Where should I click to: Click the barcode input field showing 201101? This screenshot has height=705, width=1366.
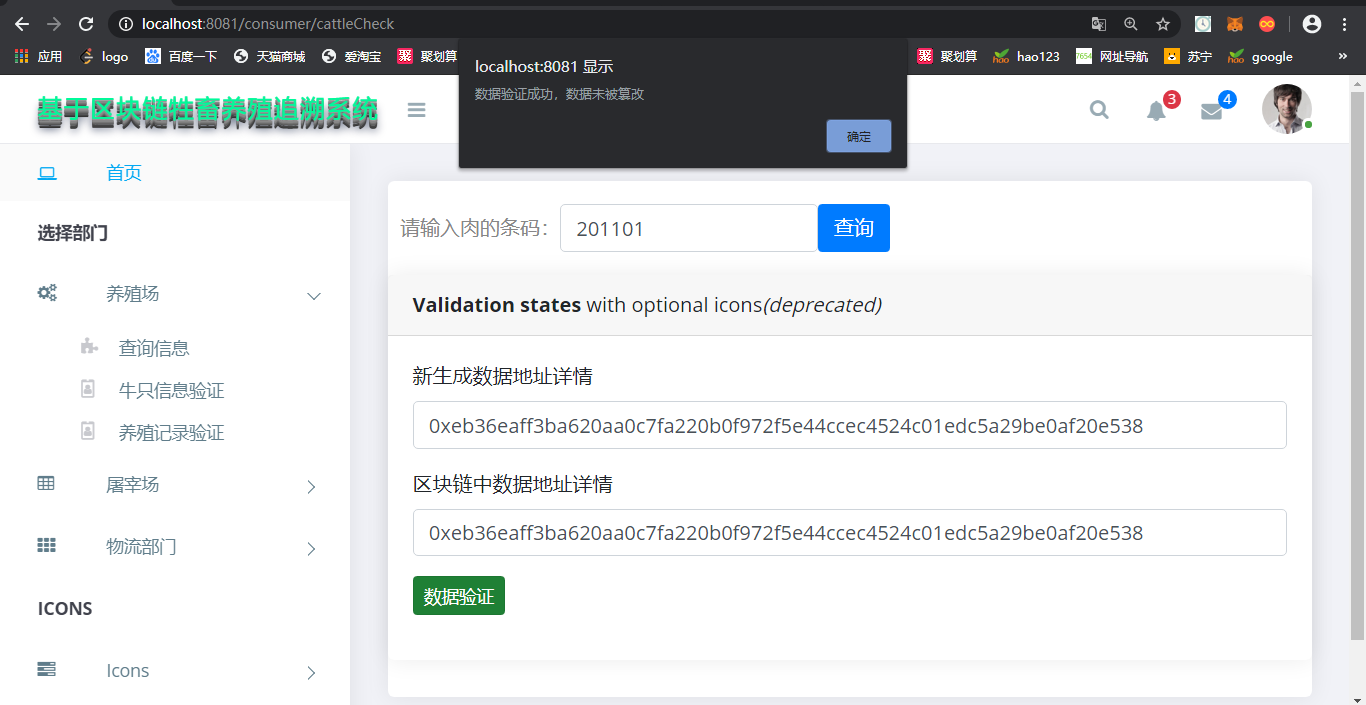point(688,228)
